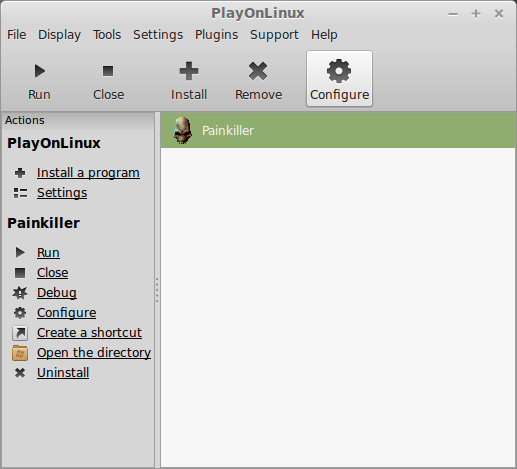Click the Debug bug icon in the sidebar

click(x=20, y=293)
